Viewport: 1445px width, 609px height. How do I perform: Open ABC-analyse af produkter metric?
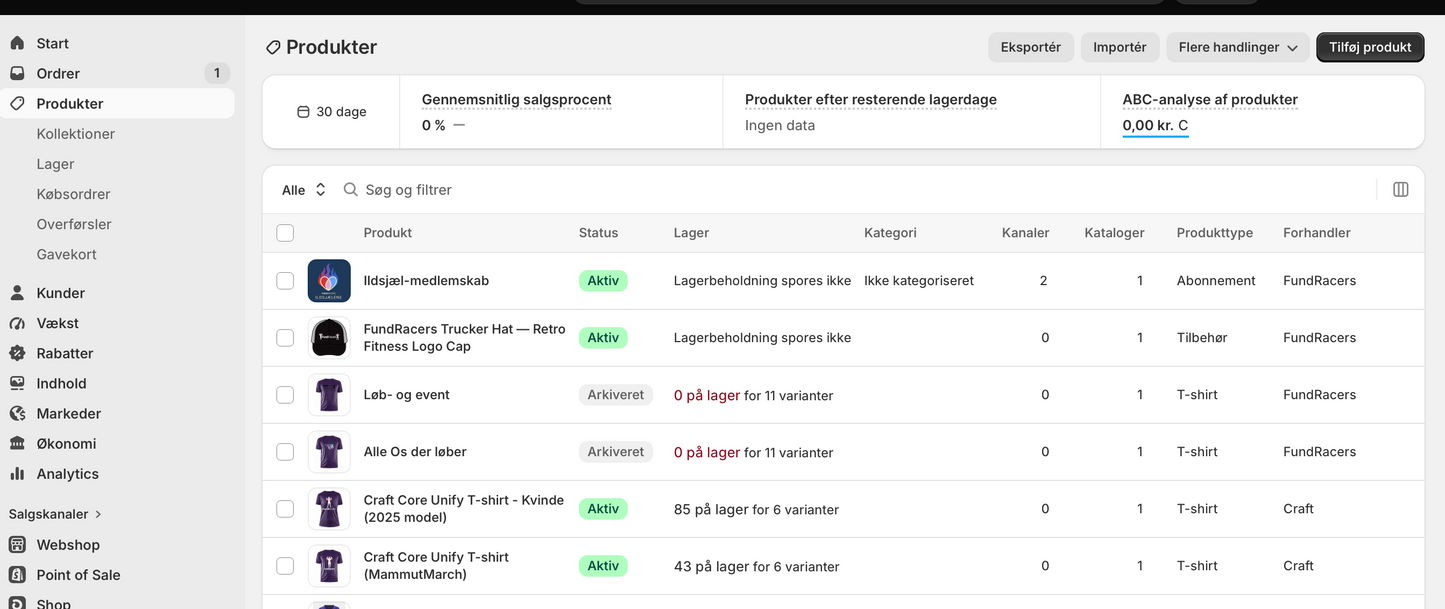[x=1210, y=100]
